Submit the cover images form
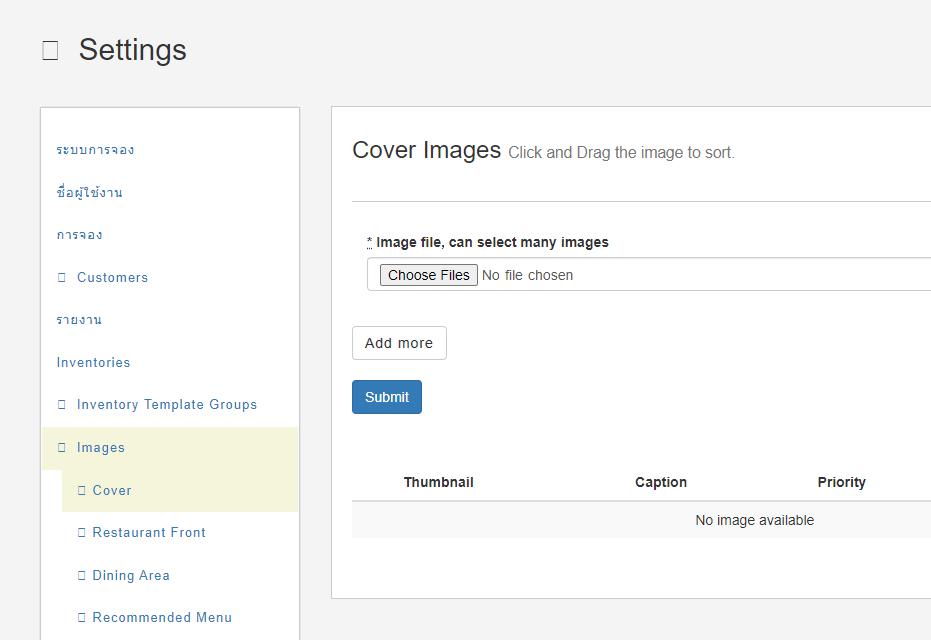 point(387,397)
